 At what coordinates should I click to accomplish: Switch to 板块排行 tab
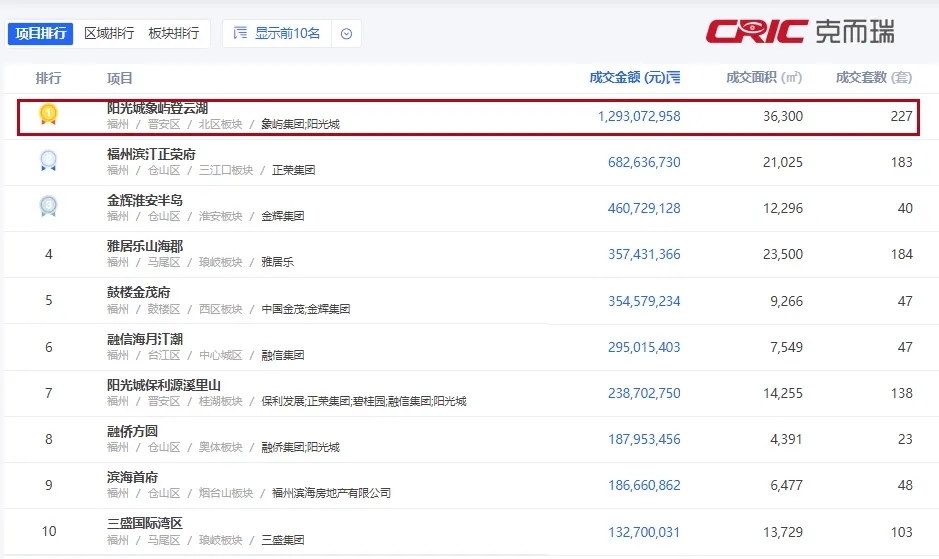click(174, 34)
